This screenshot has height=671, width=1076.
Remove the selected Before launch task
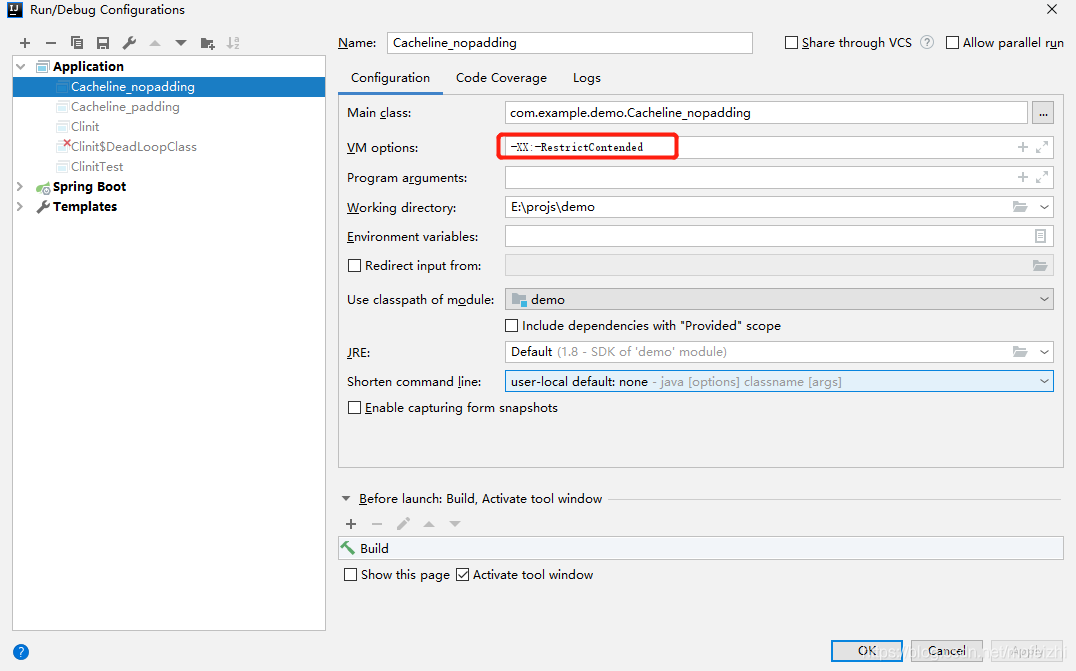[x=377, y=524]
